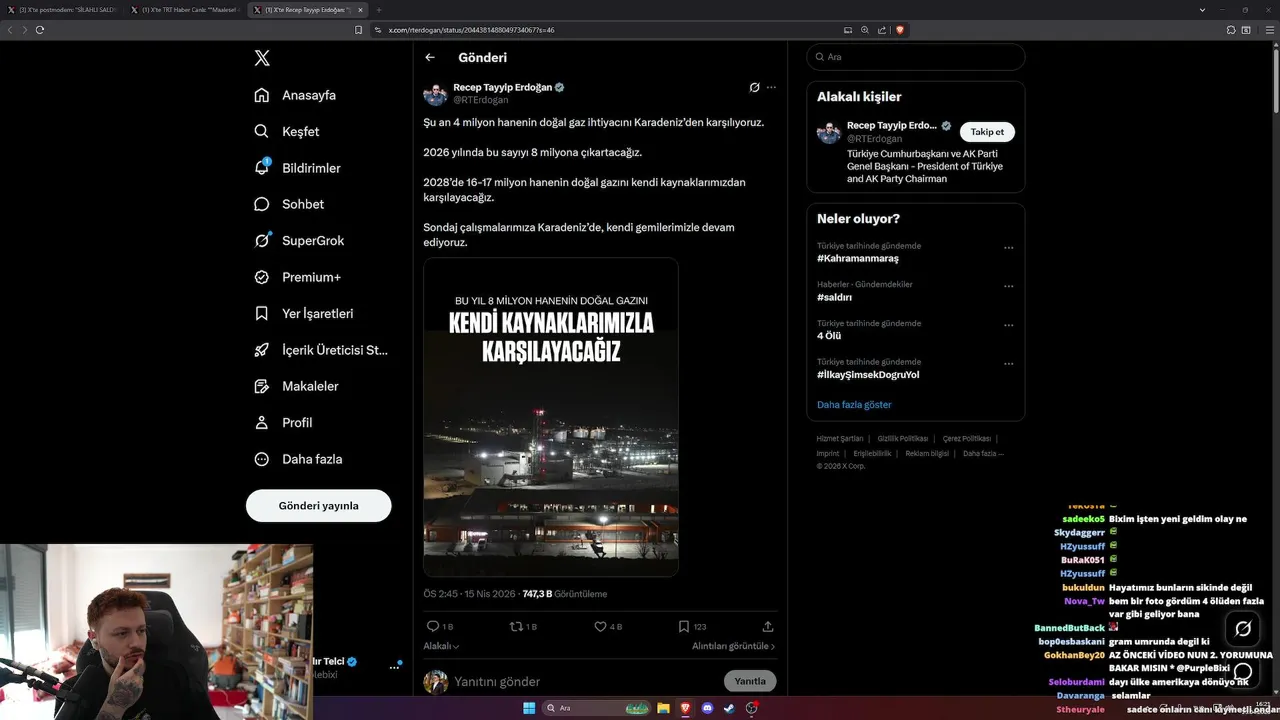1280x720 pixels.
Task: Open Gizlilik Politikası footer link
Action: click(x=903, y=439)
